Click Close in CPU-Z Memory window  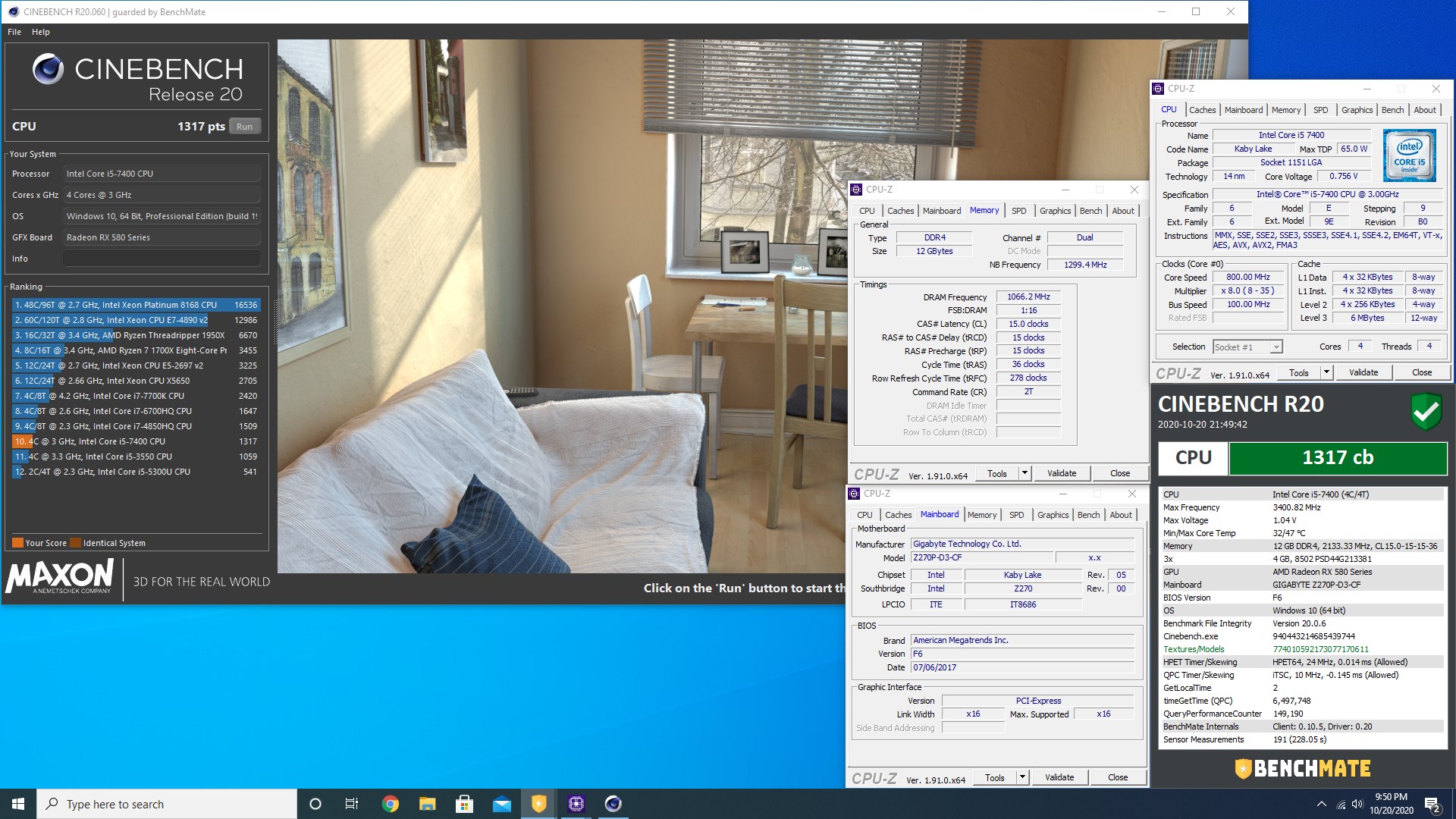pyautogui.click(x=1120, y=473)
